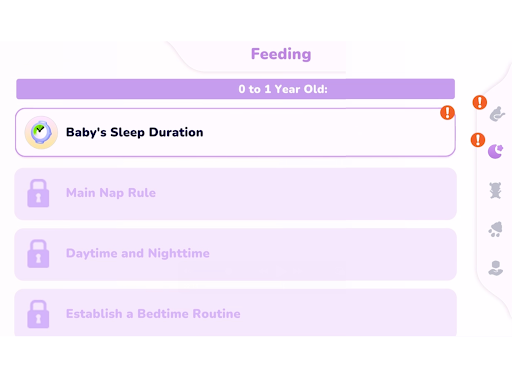The image size is (512, 384).
Task: Open the Baby's Sleep Duration lesson
Action: point(235,132)
